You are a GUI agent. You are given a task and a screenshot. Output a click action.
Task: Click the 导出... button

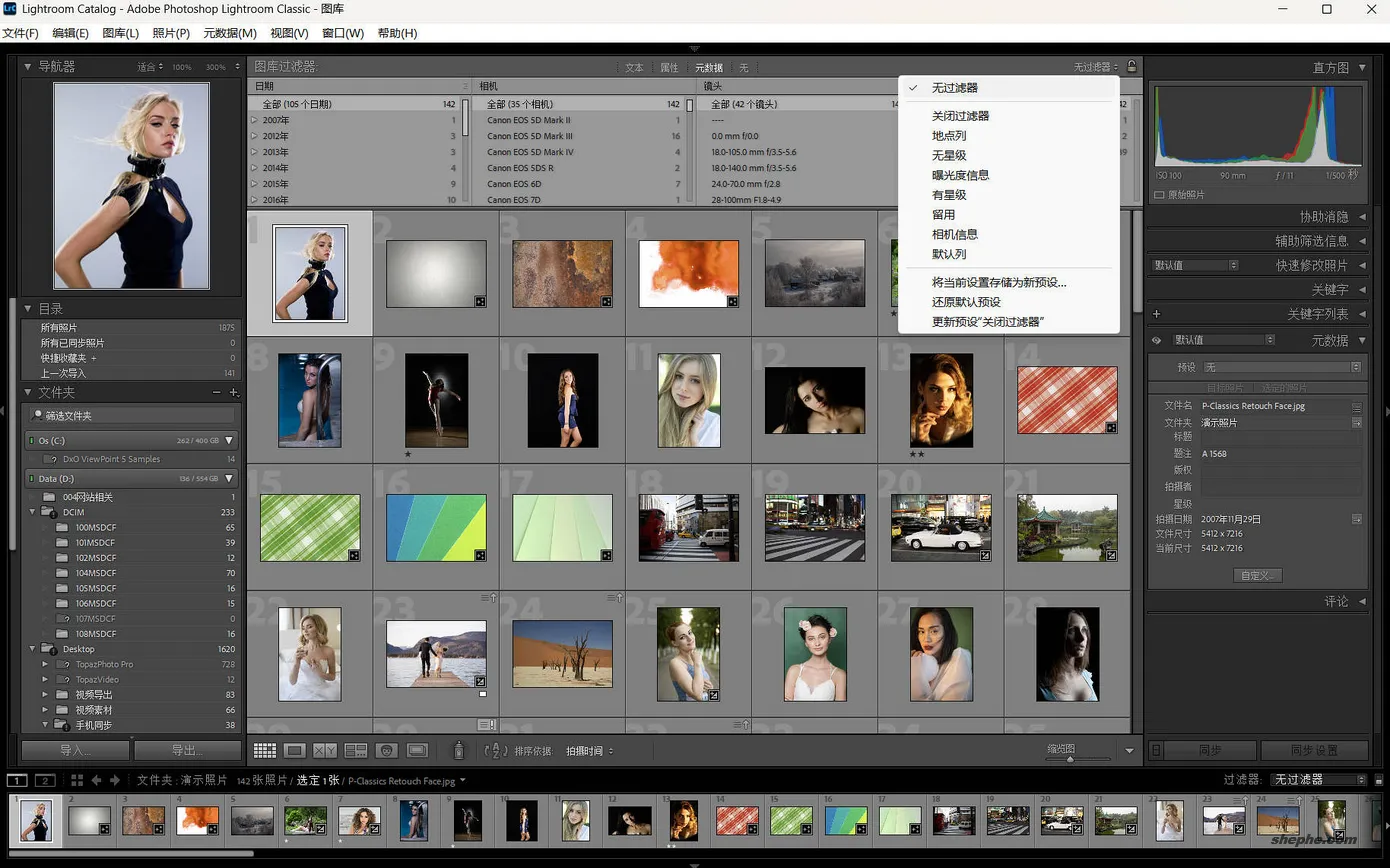[x=187, y=750]
